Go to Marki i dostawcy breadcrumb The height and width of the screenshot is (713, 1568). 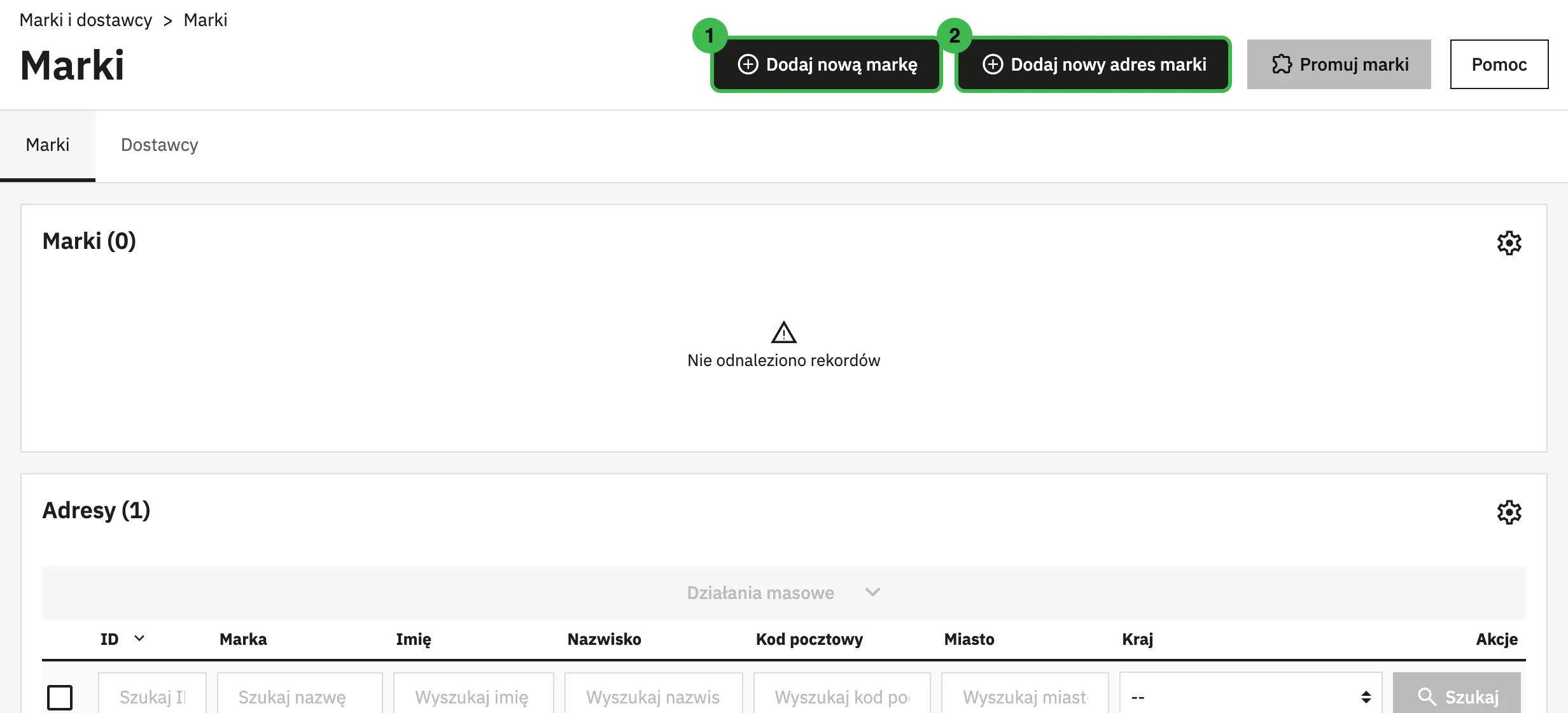click(86, 20)
